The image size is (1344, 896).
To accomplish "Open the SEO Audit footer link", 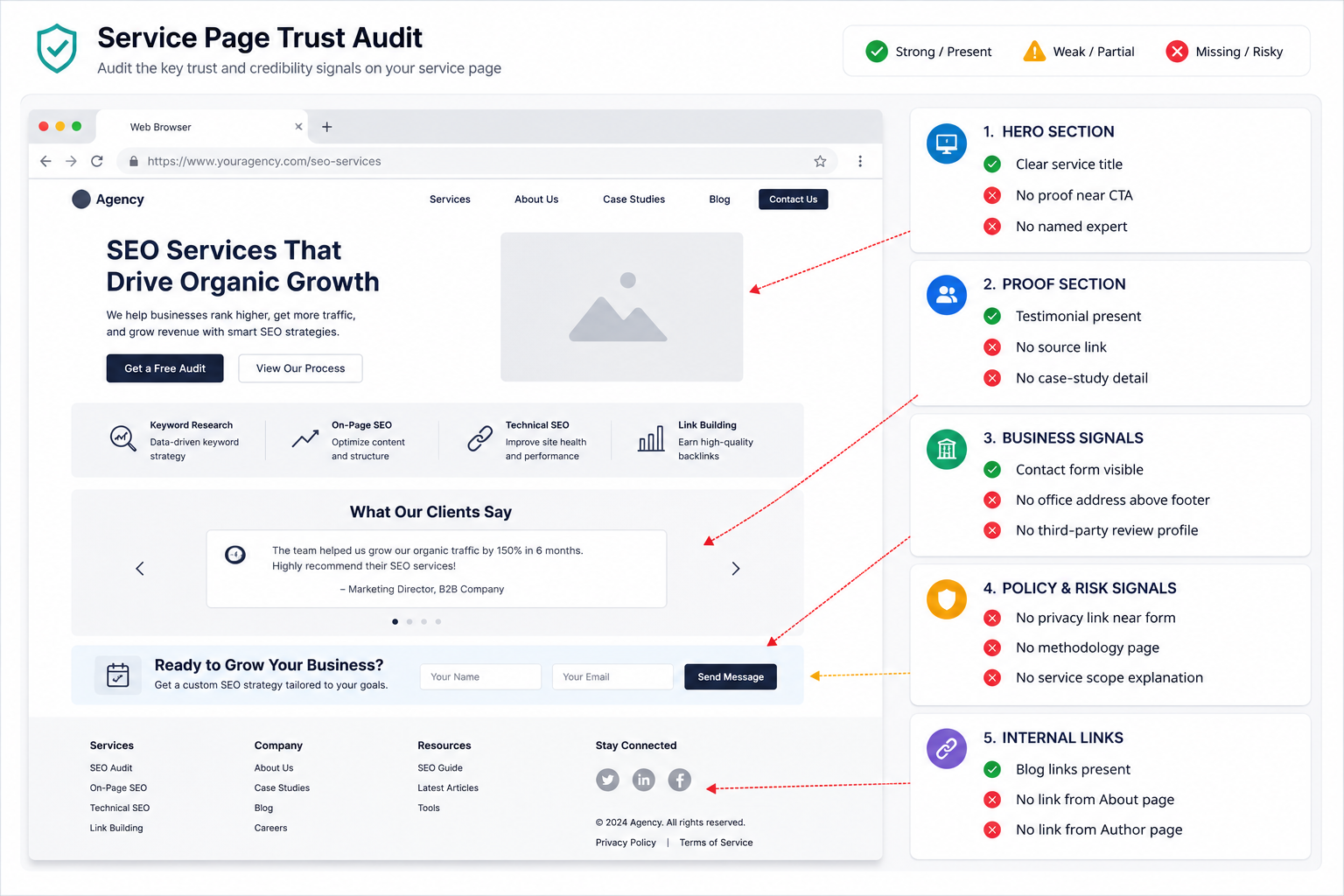I will (111, 768).
